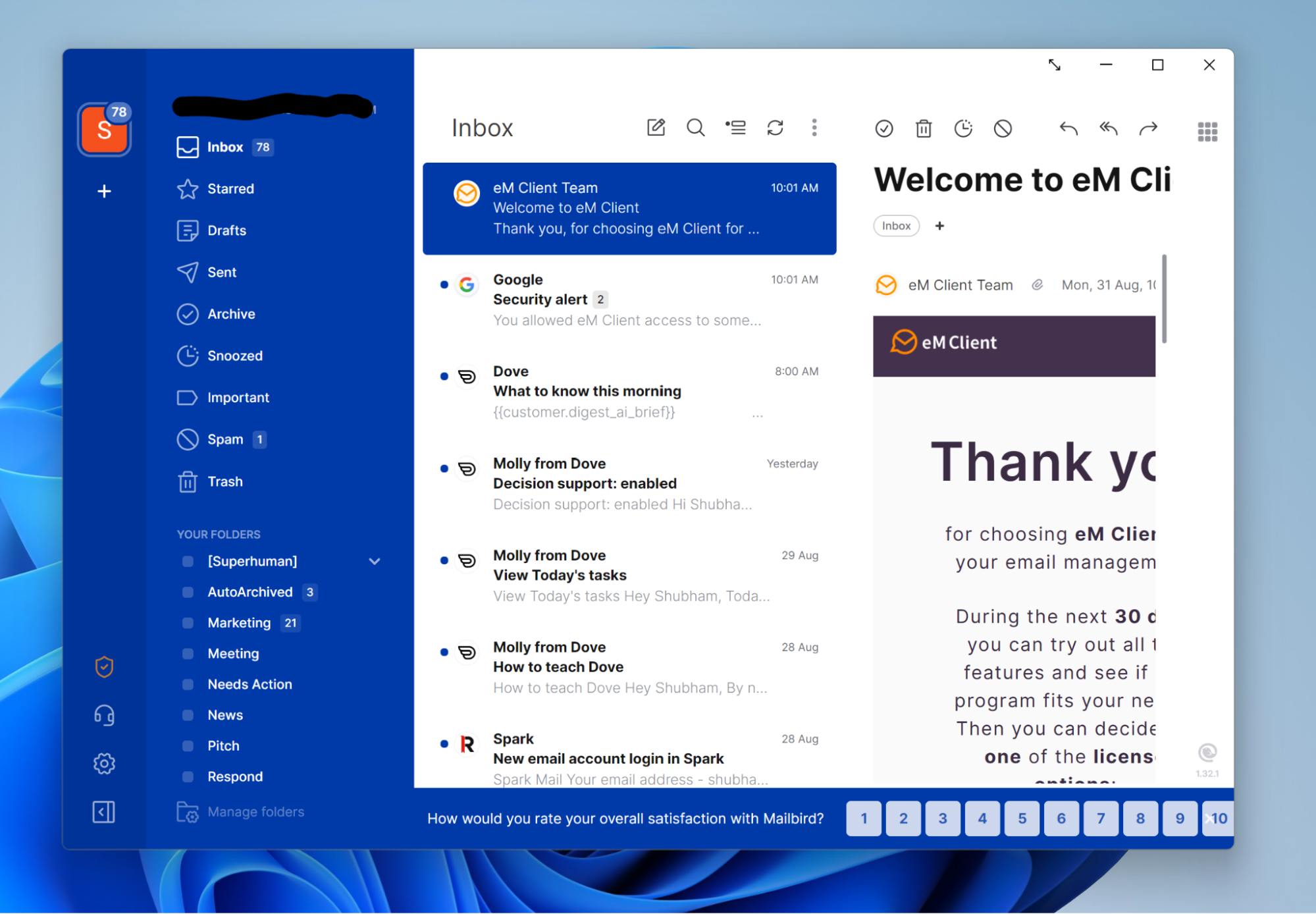
Task: Click the orange S account avatar
Action: (x=103, y=130)
